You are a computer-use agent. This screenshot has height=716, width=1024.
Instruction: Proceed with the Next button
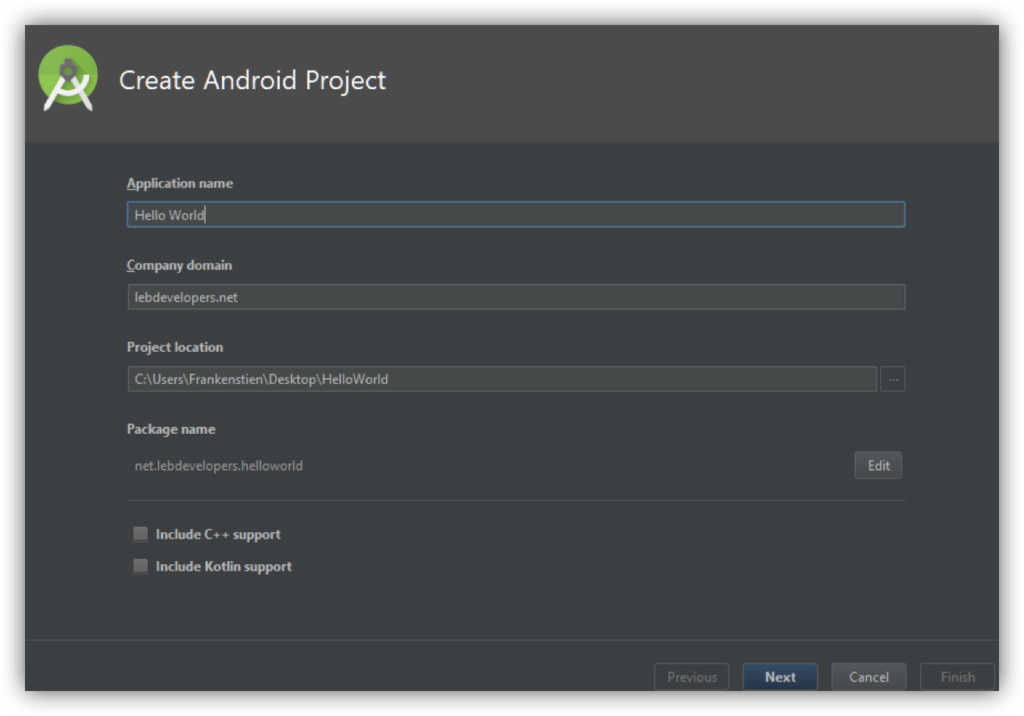780,677
